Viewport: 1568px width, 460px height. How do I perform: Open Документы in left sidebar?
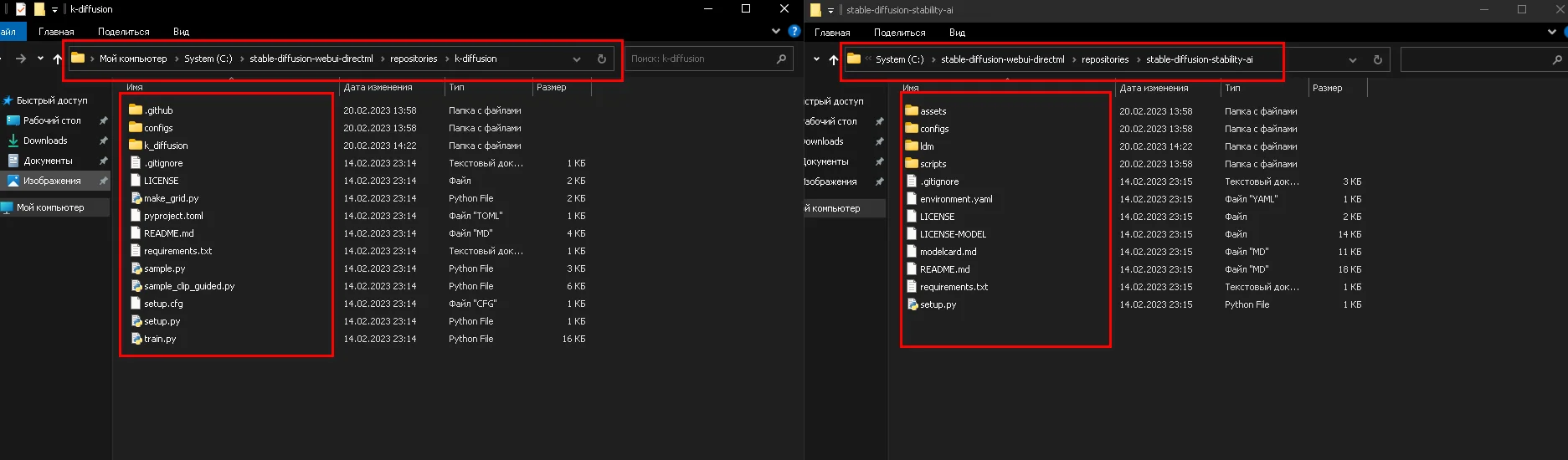(x=48, y=161)
